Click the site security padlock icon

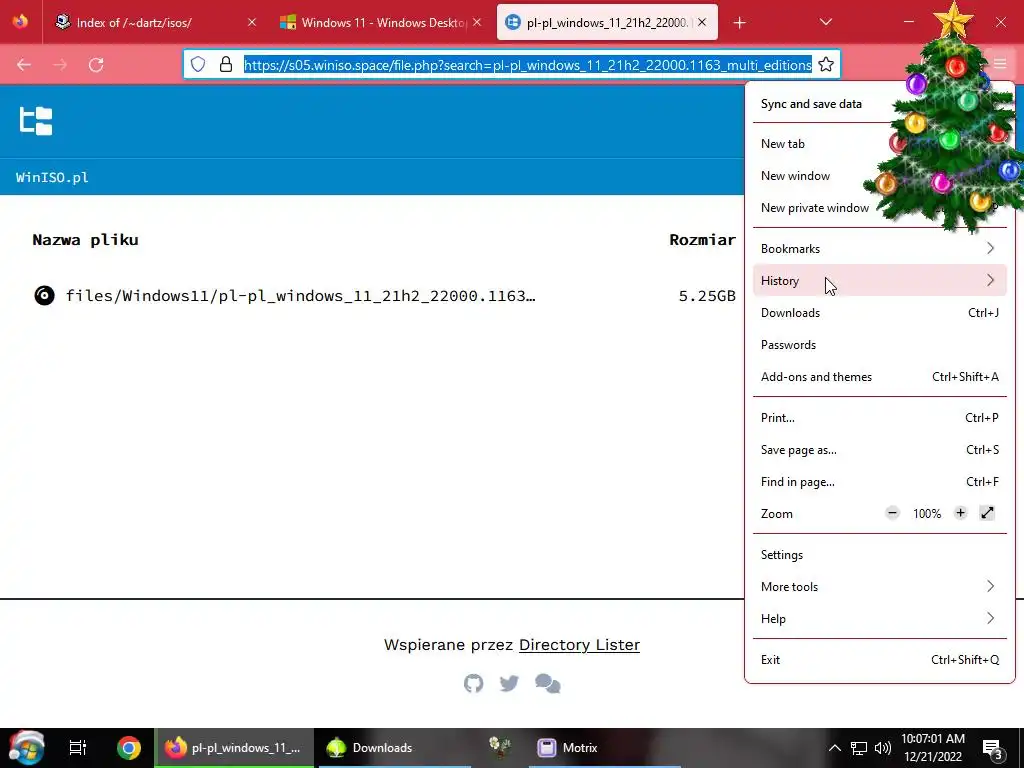pos(226,64)
